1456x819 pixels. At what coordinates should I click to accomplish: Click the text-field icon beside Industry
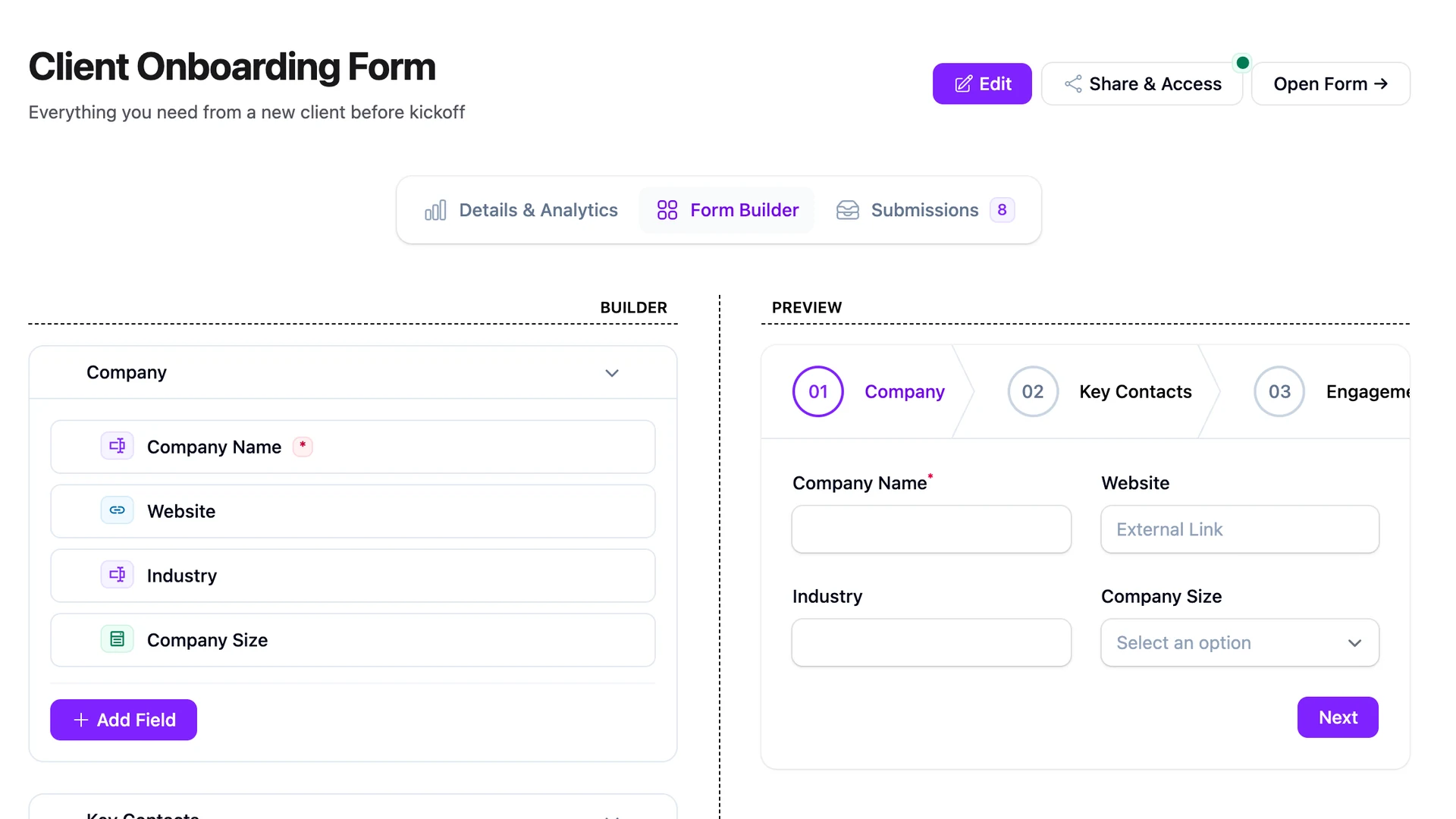[x=118, y=575]
